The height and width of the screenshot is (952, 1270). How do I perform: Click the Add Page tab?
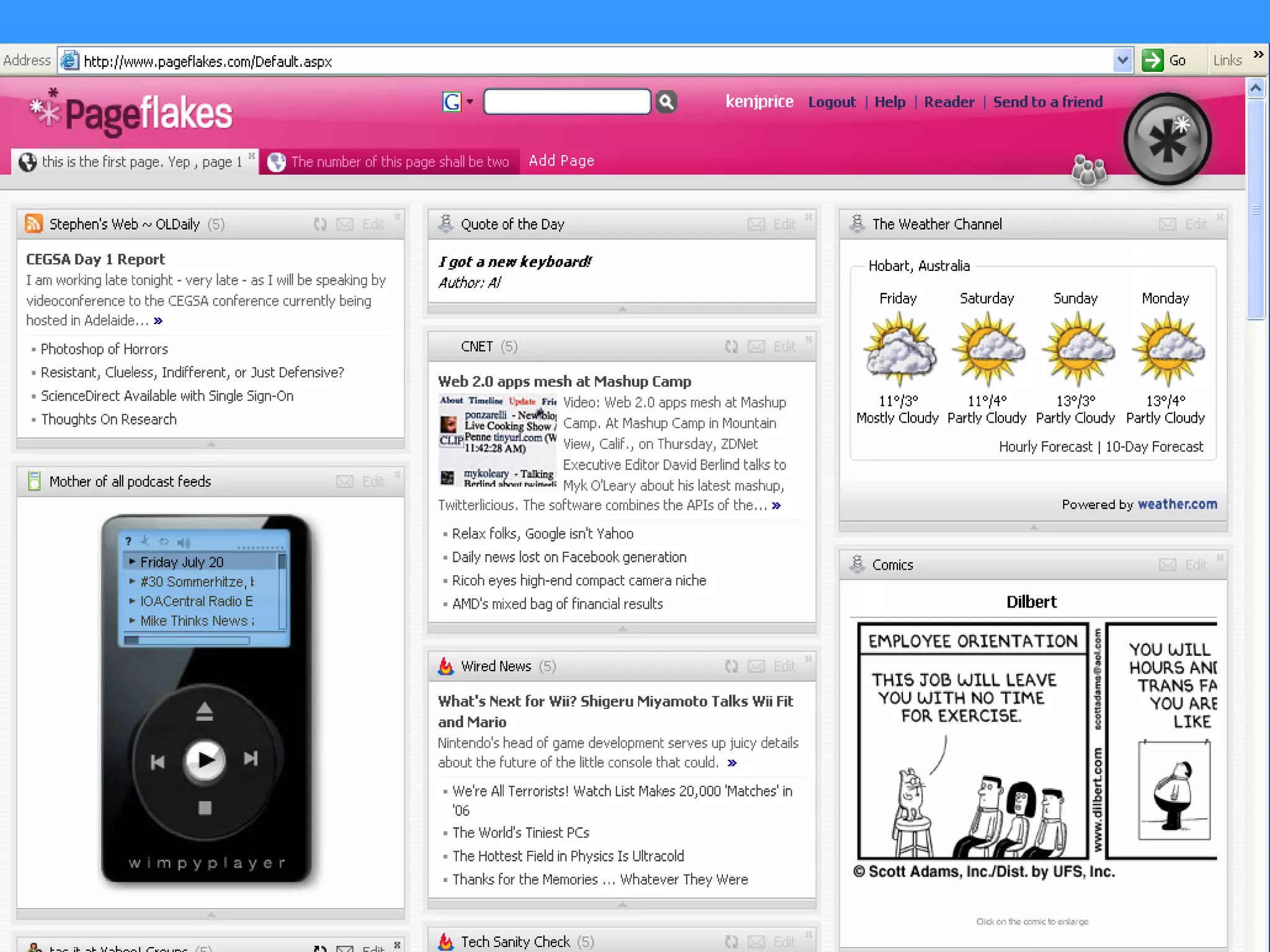[x=561, y=161]
